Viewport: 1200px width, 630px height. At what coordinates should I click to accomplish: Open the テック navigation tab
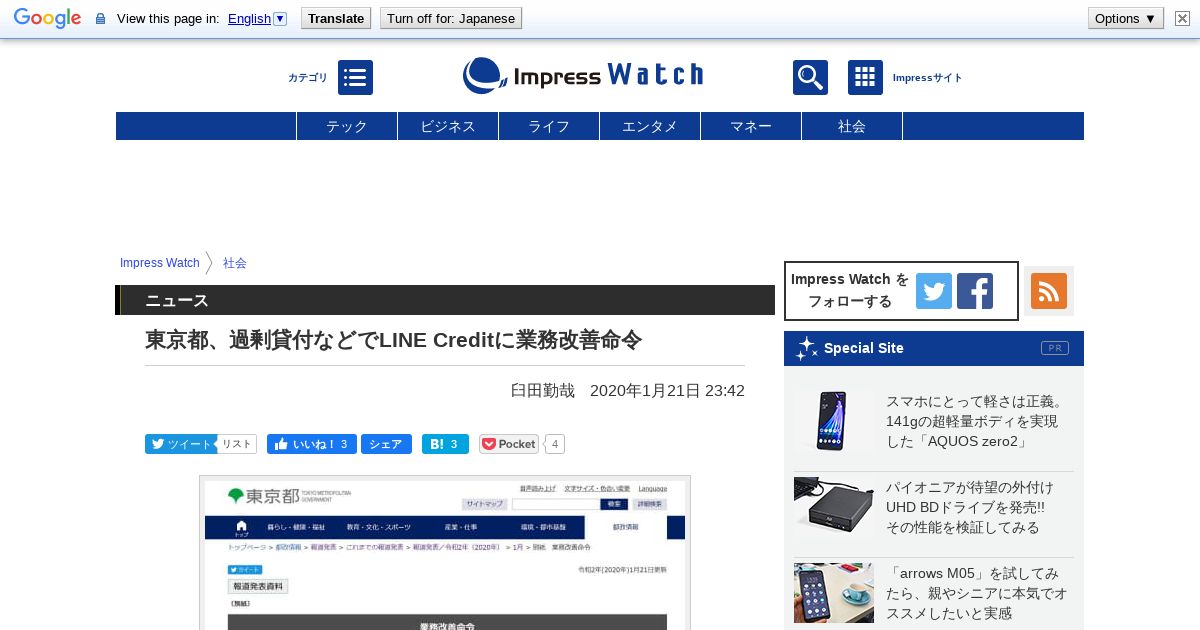[x=347, y=126]
